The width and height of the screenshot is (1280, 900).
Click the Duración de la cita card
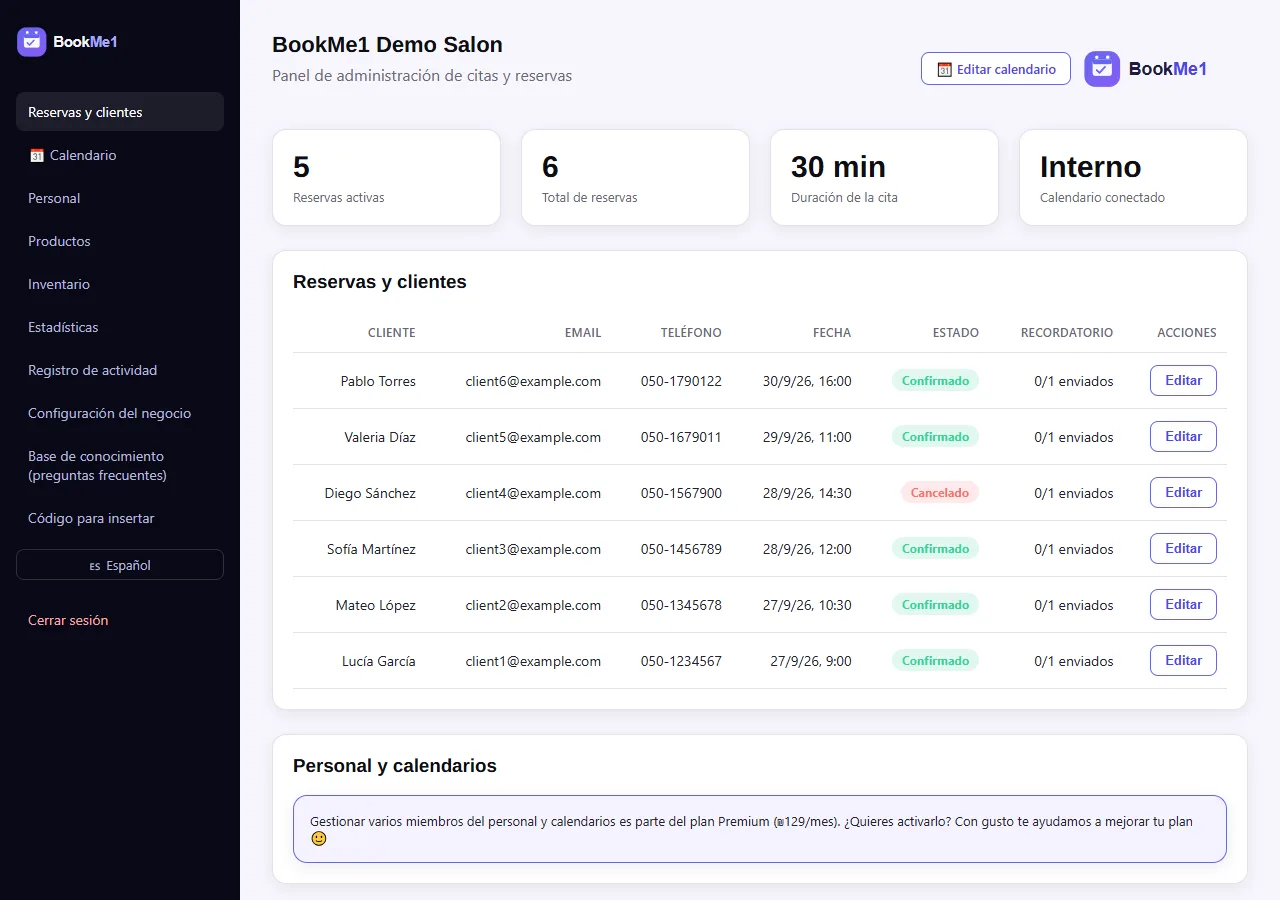point(884,177)
